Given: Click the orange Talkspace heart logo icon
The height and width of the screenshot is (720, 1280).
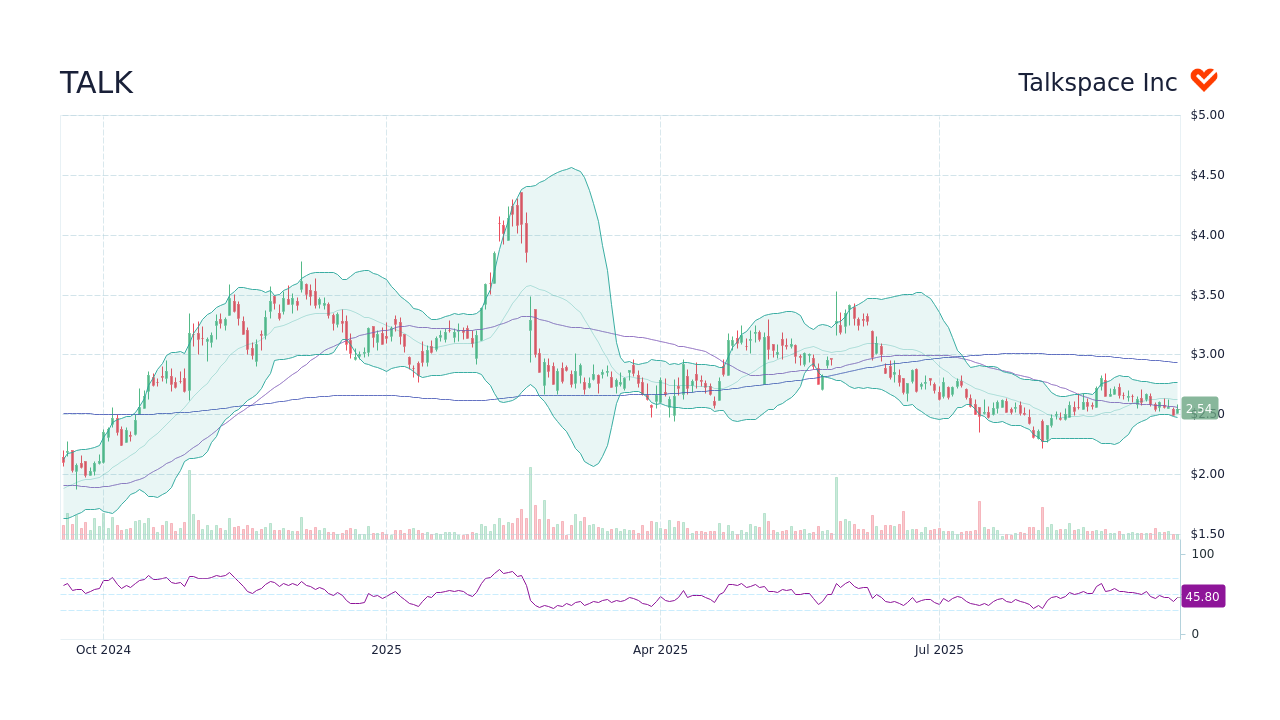Looking at the screenshot, I should [1204, 78].
